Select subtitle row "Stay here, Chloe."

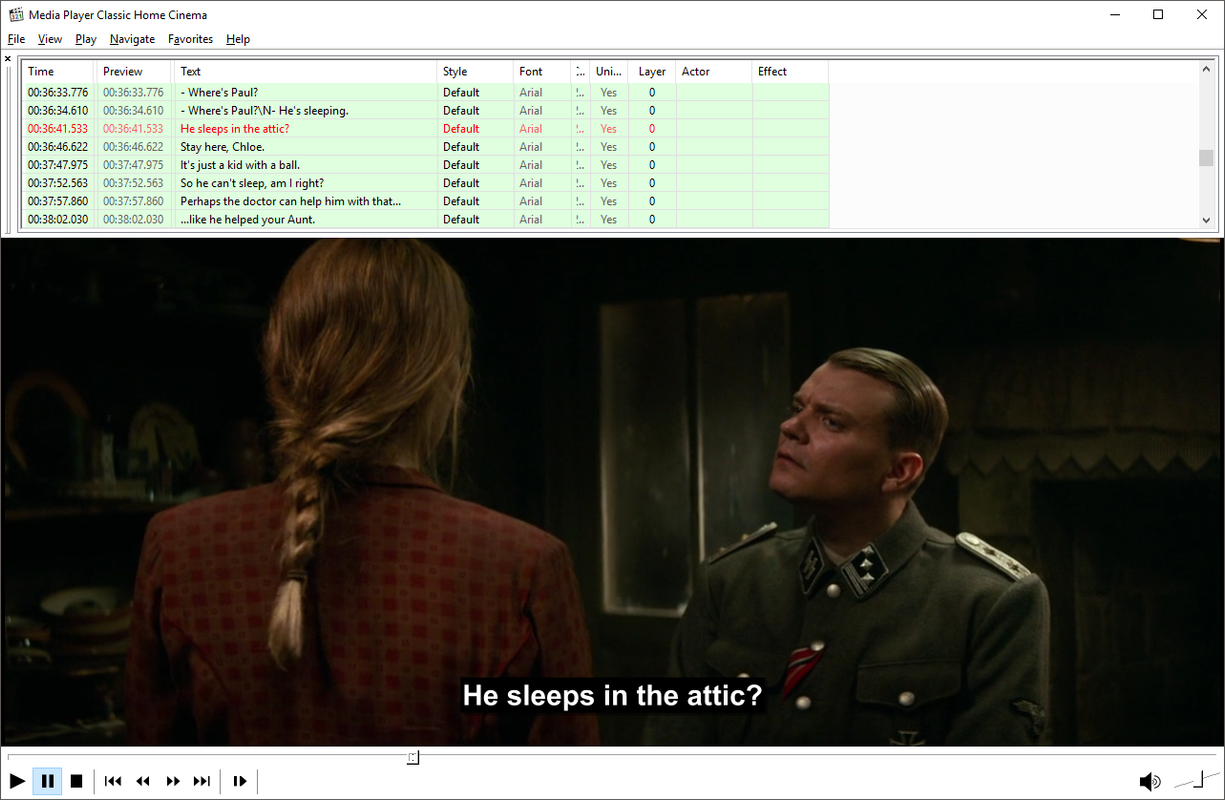425,146
